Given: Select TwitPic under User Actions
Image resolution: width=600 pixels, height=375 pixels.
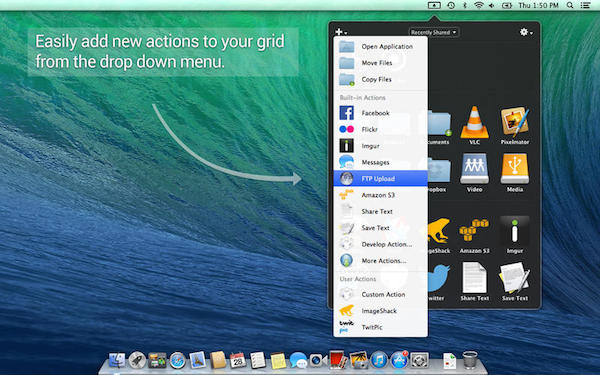Looking at the screenshot, I should click(x=380, y=327).
